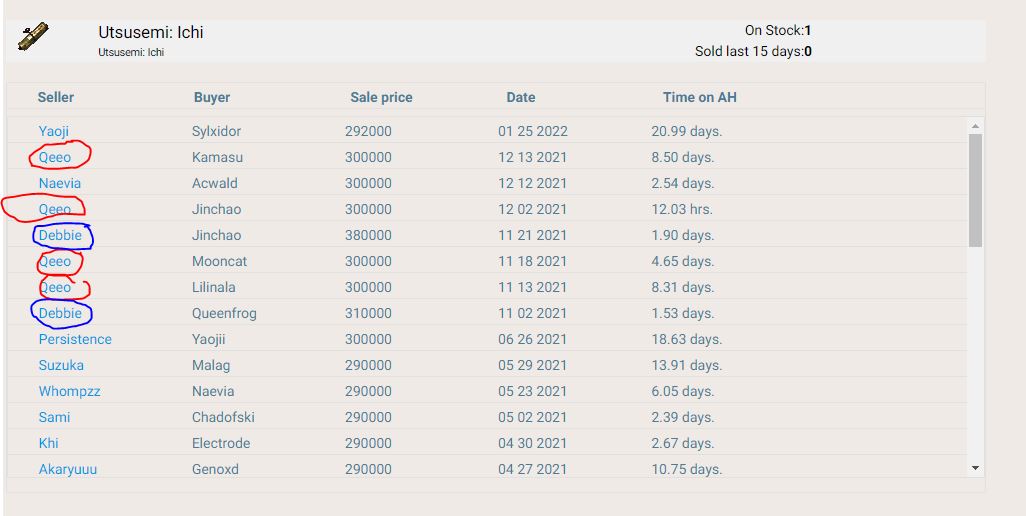
Task: Click the scrollbar up arrow
Action: (975, 125)
